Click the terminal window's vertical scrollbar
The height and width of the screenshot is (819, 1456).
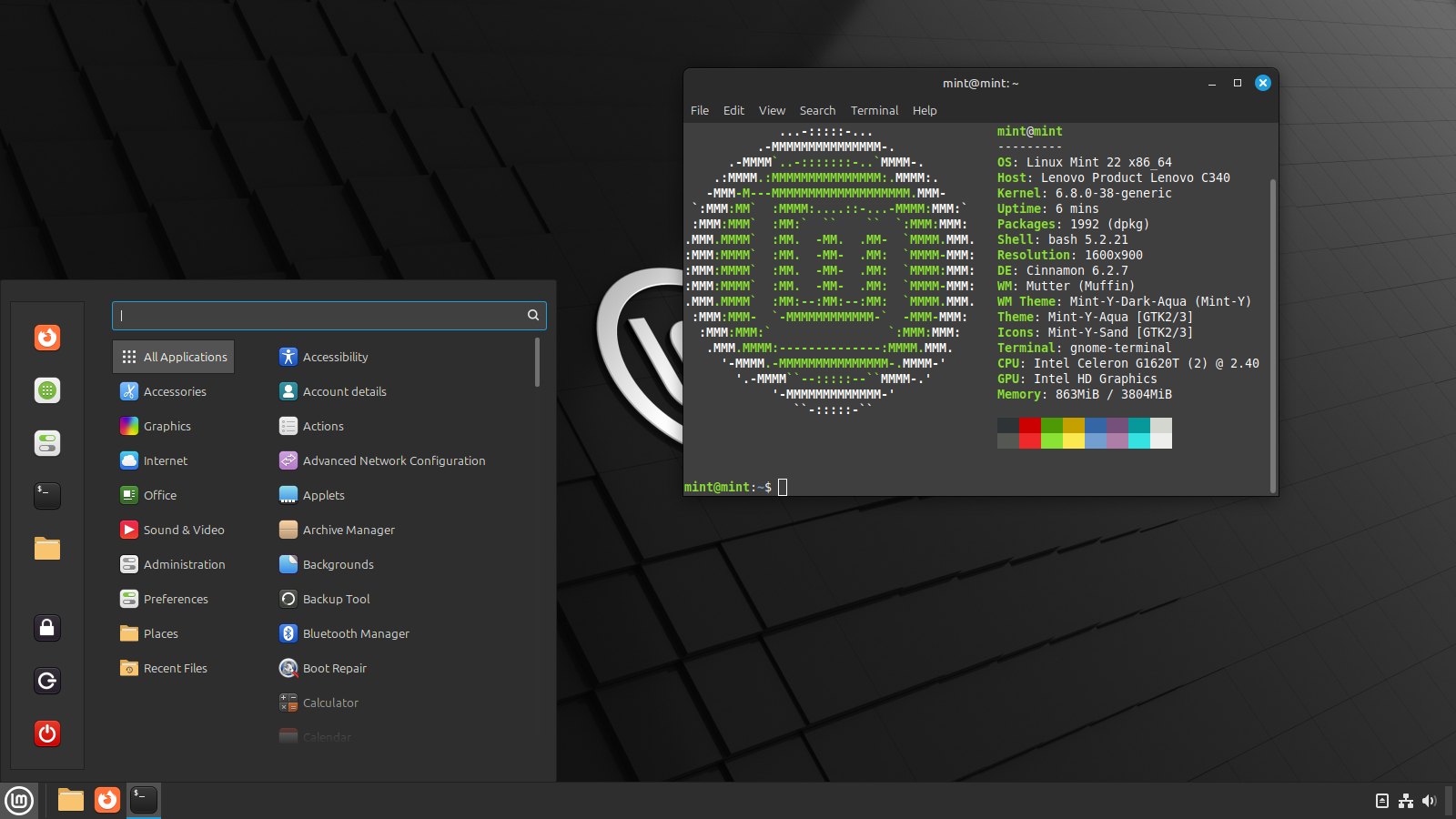point(1273,337)
